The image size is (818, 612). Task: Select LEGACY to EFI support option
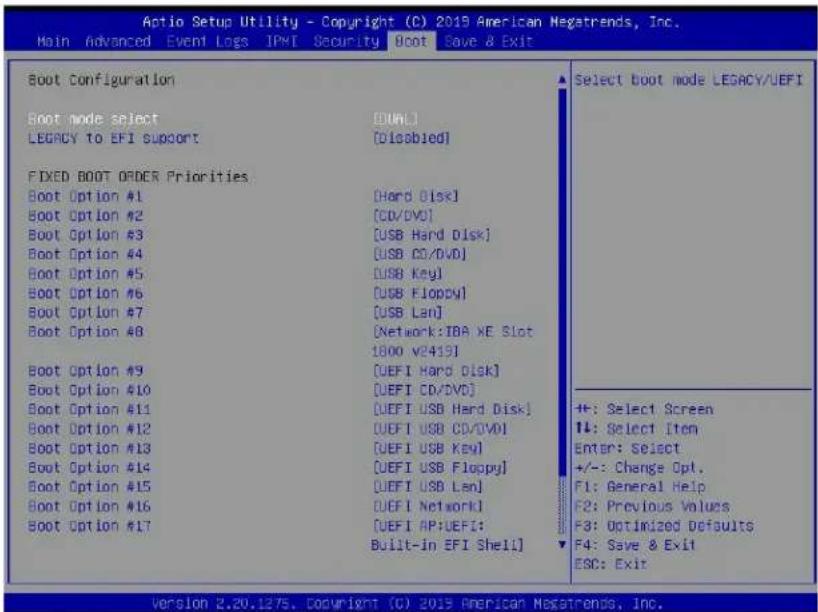[x=113, y=138]
